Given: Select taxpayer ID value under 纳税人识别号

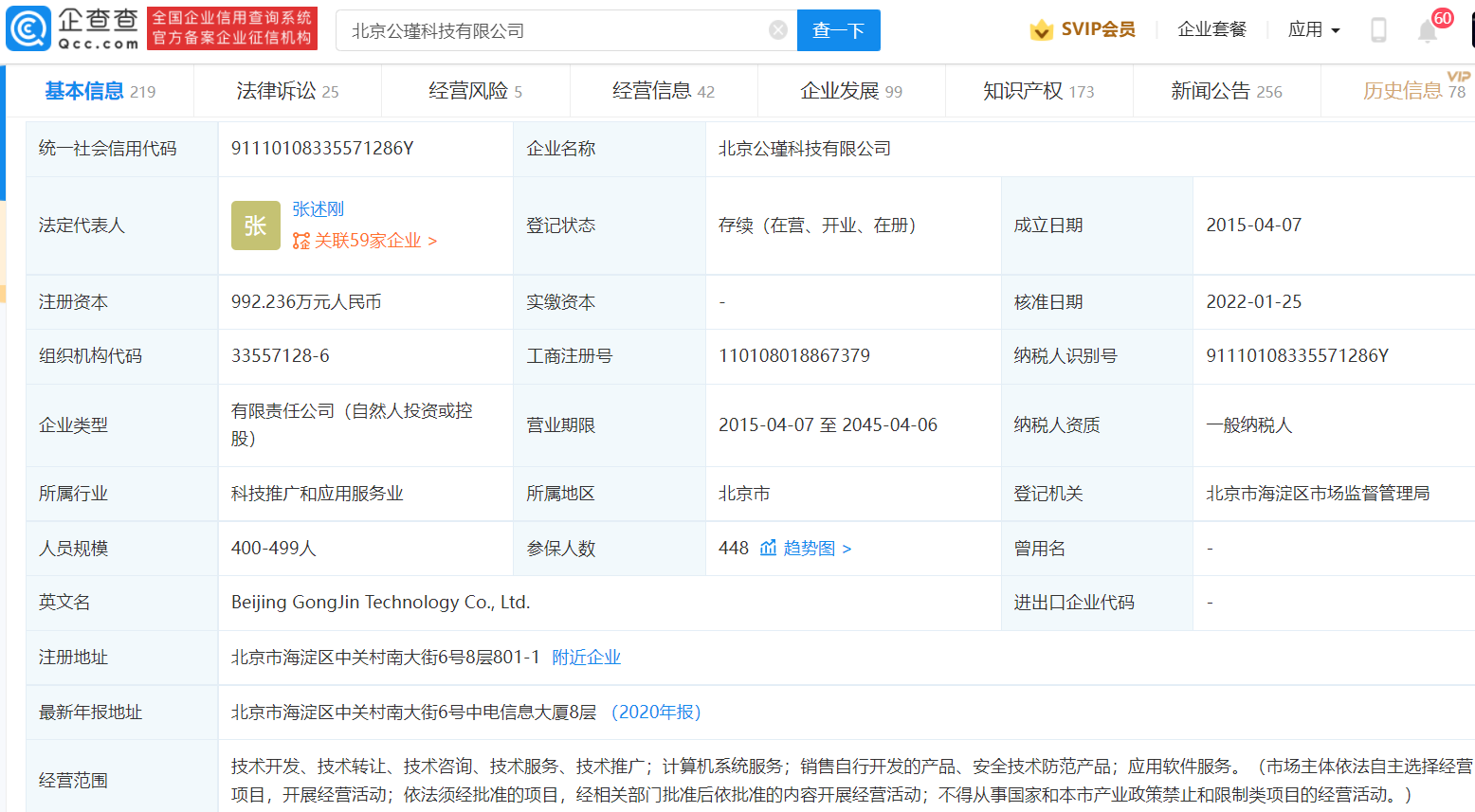Looking at the screenshot, I should [x=1298, y=355].
